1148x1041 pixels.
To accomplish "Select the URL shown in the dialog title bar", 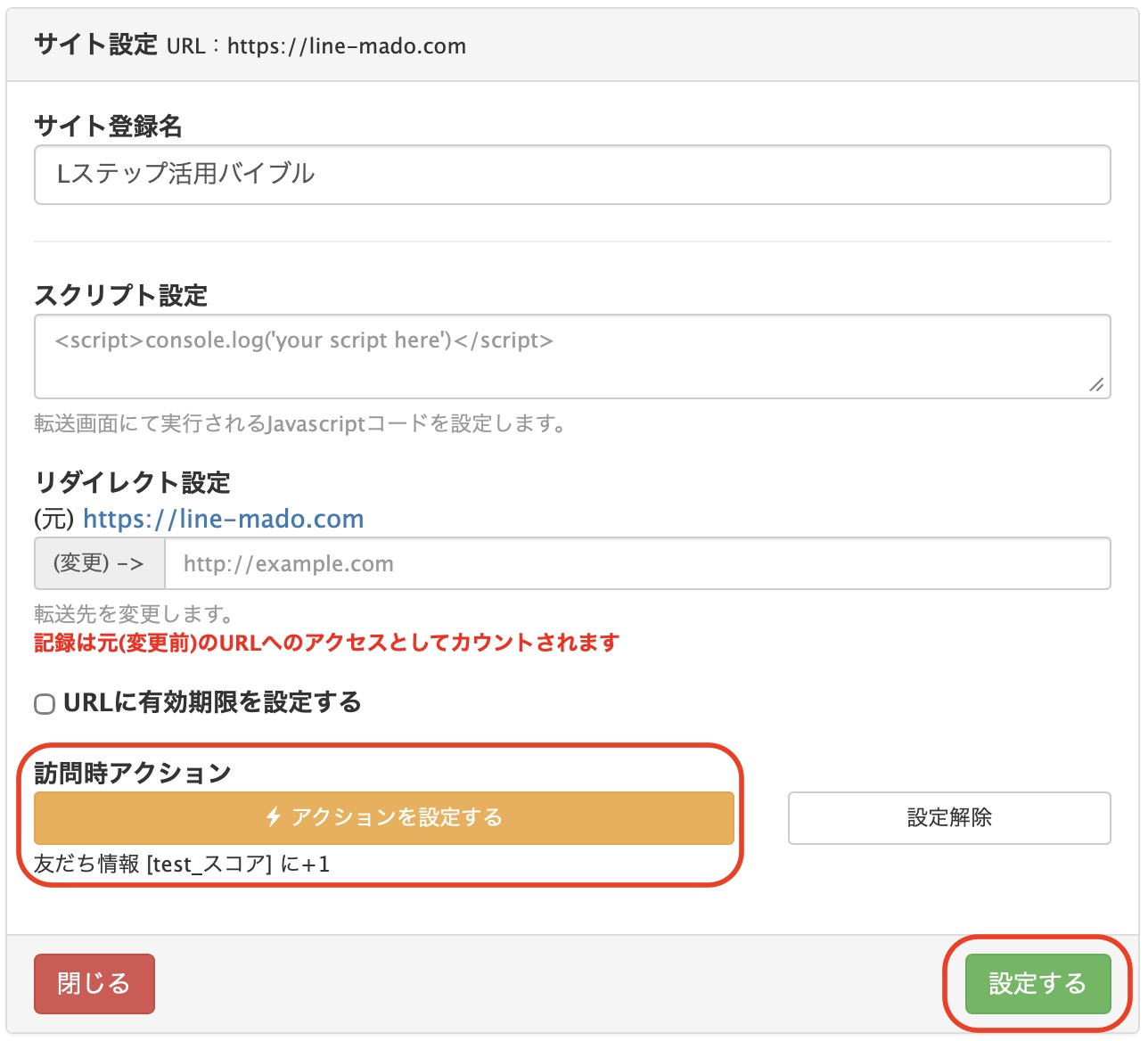I will (x=346, y=46).
